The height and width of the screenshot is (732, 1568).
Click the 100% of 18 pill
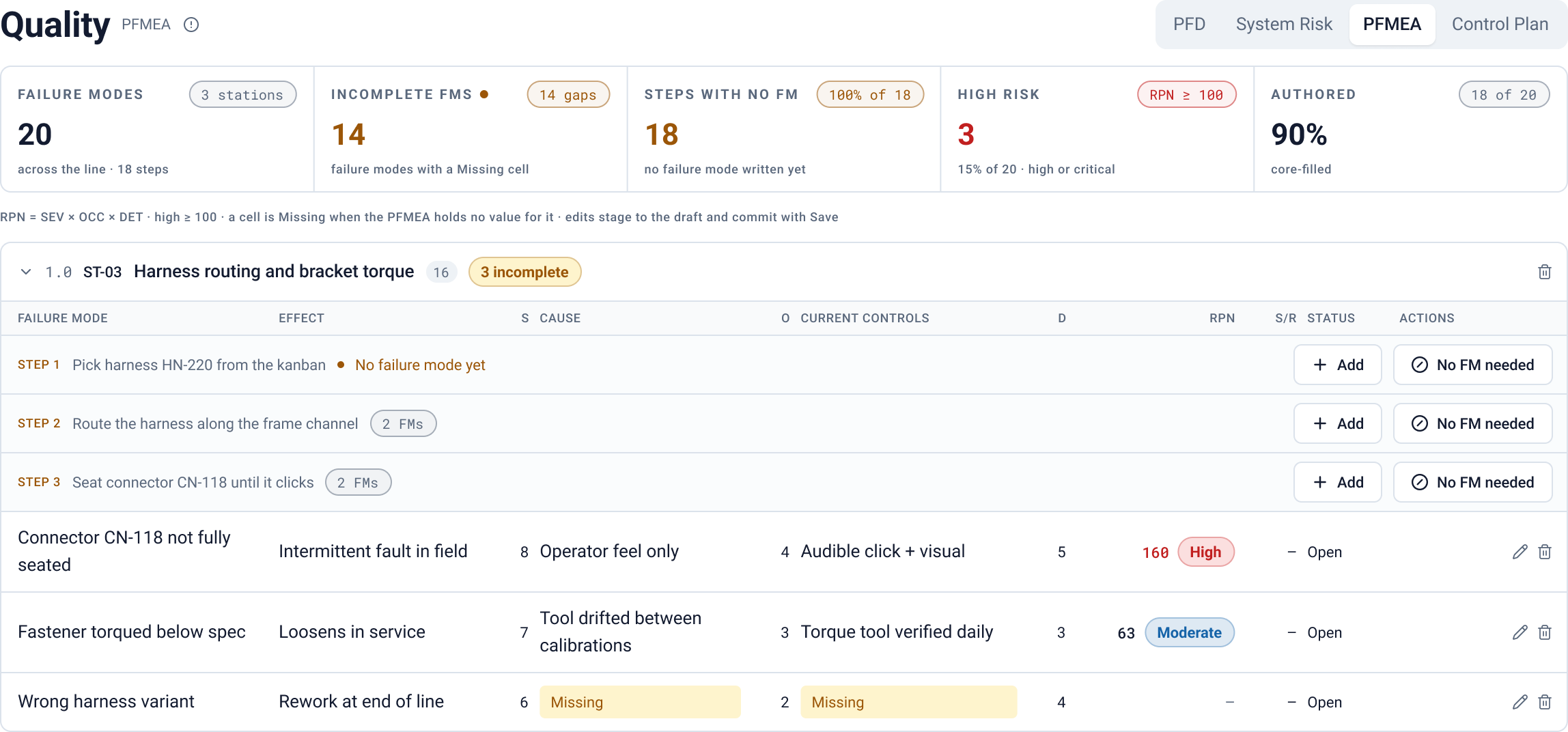pyautogui.click(x=869, y=94)
